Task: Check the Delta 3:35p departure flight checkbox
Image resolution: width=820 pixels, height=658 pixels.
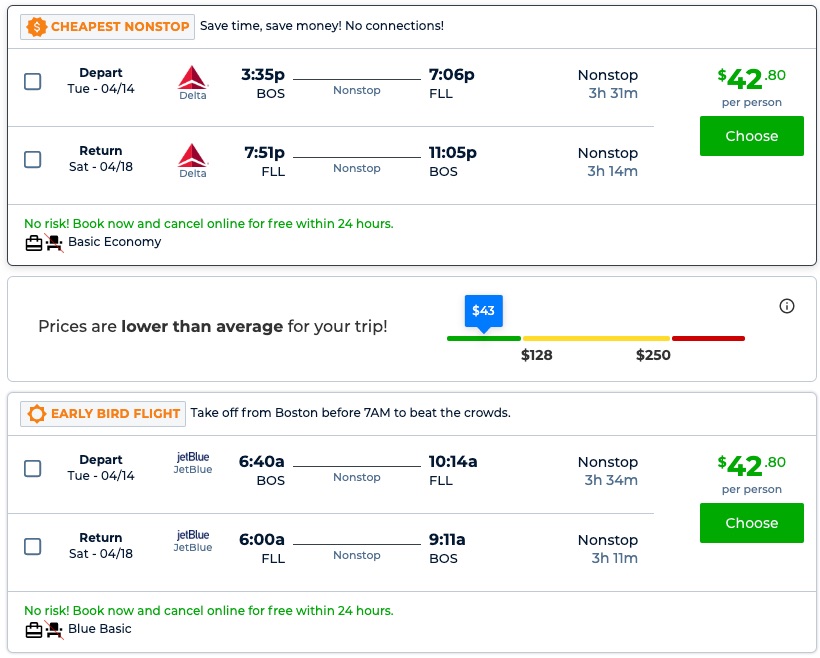Action: tap(33, 82)
